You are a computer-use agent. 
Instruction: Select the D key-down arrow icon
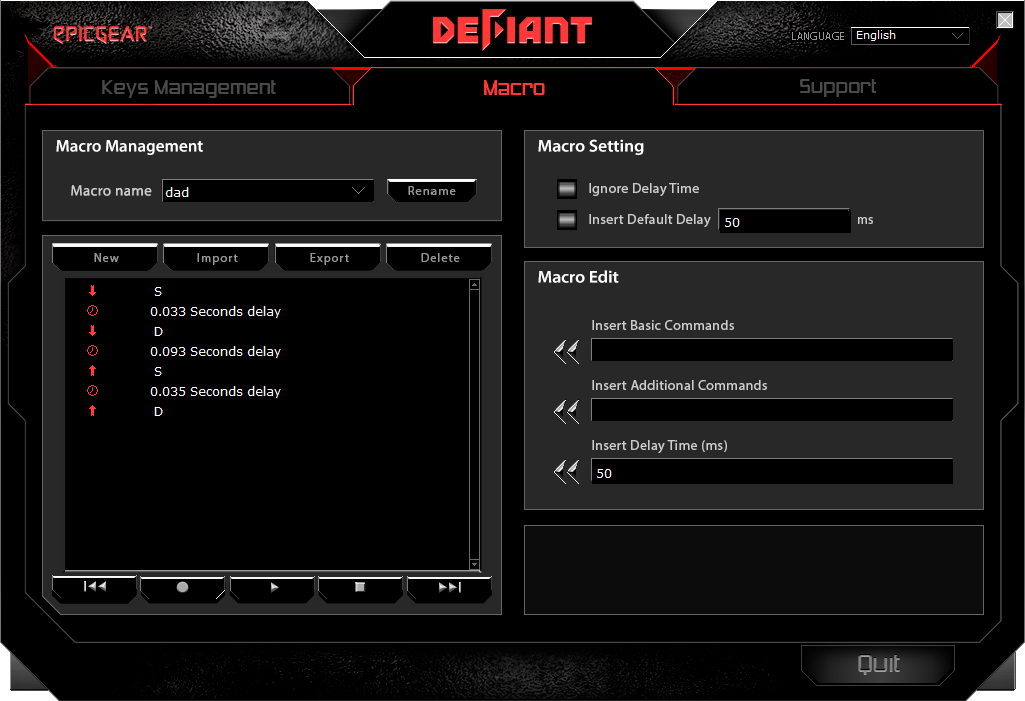[92, 331]
